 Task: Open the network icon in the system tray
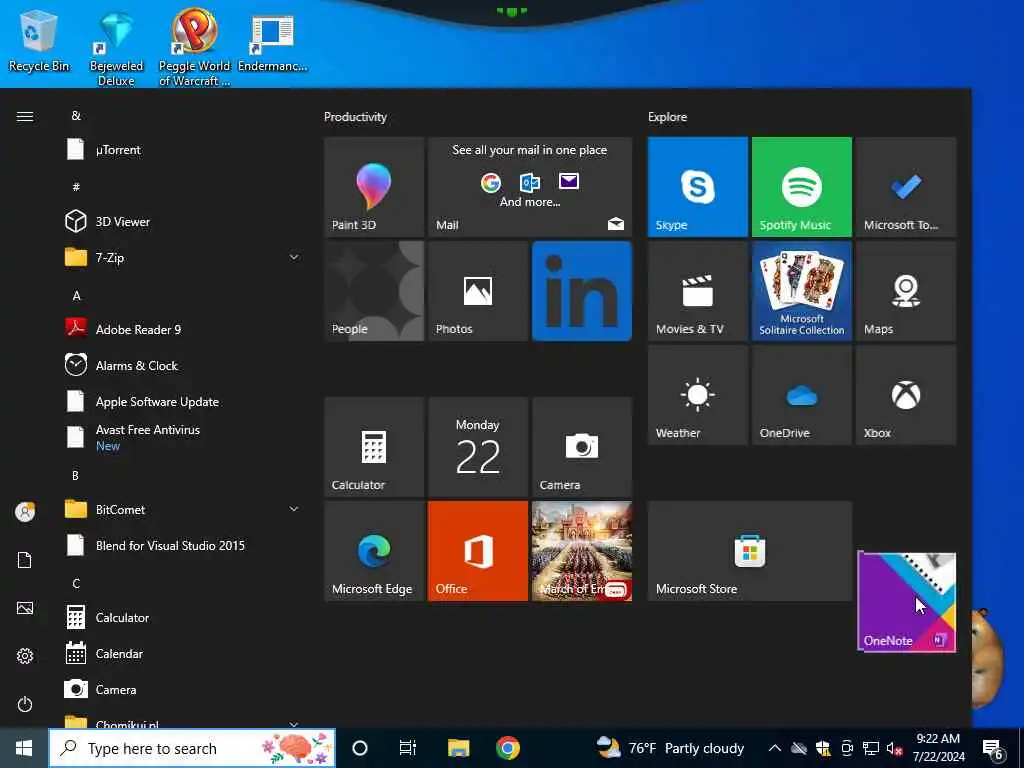point(871,748)
